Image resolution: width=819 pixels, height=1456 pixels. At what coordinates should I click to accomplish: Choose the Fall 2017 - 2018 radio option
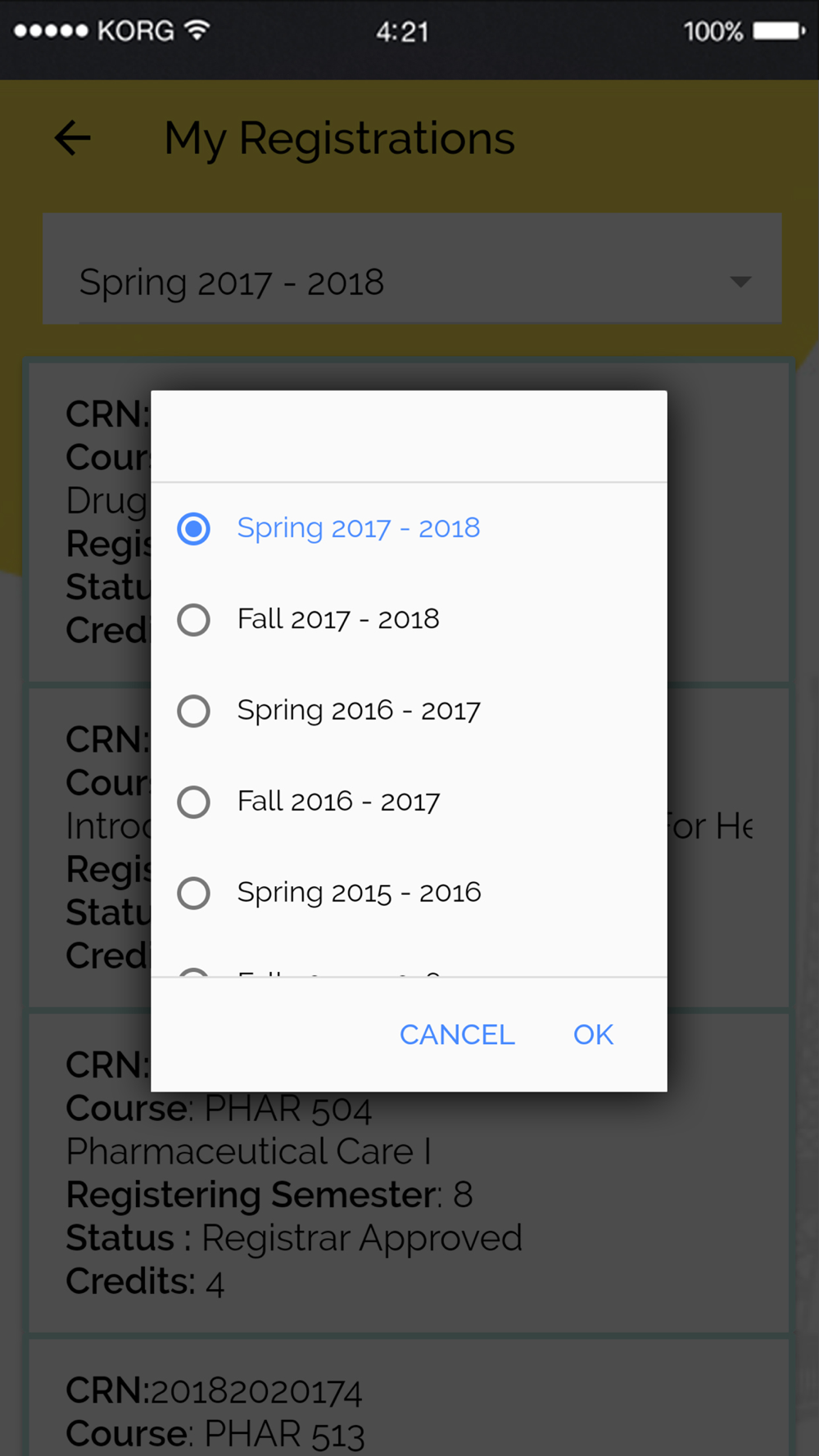pos(194,620)
